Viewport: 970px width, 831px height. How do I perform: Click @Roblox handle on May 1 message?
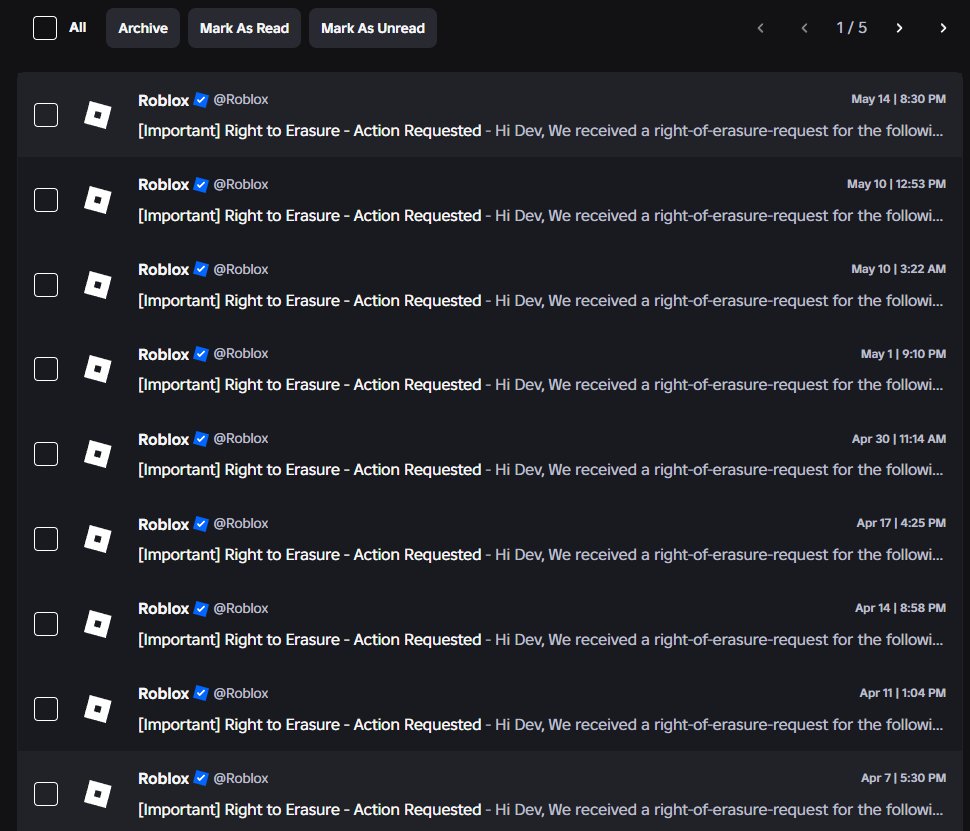point(241,353)
